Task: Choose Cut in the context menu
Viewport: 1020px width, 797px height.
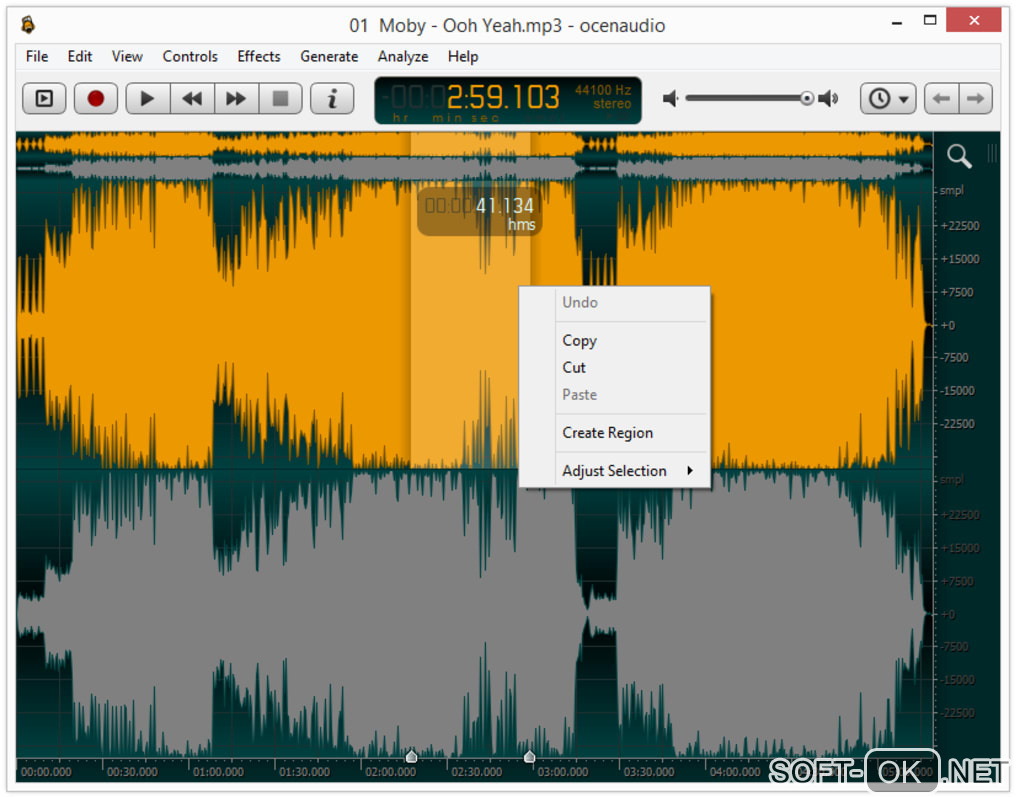Action: (x=615, y=368)
